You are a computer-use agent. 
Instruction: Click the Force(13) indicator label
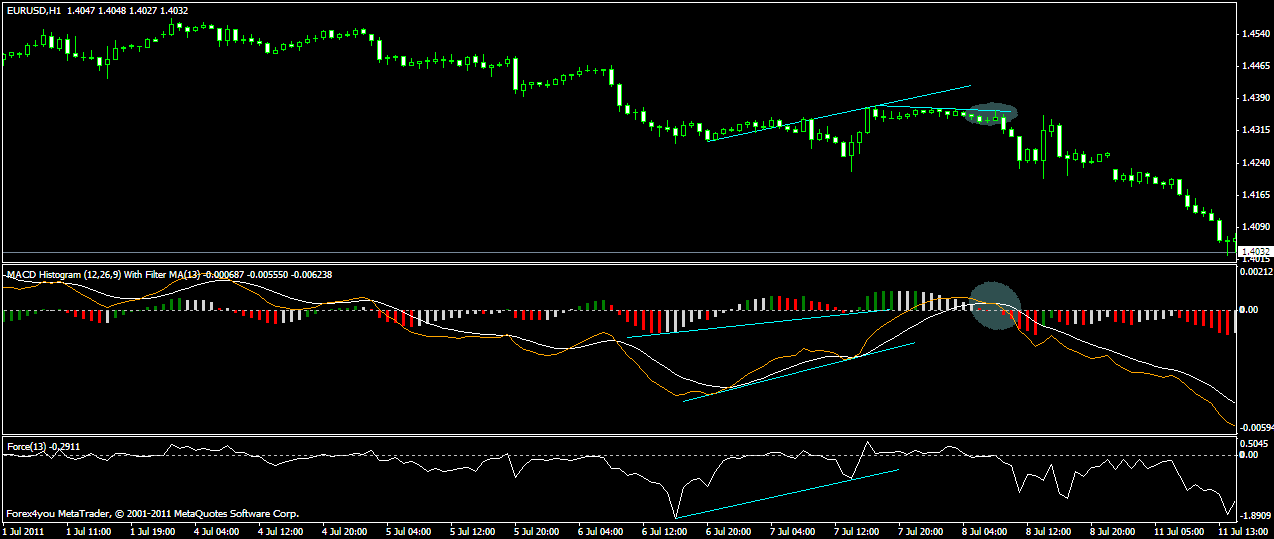(x=26, y=446)
